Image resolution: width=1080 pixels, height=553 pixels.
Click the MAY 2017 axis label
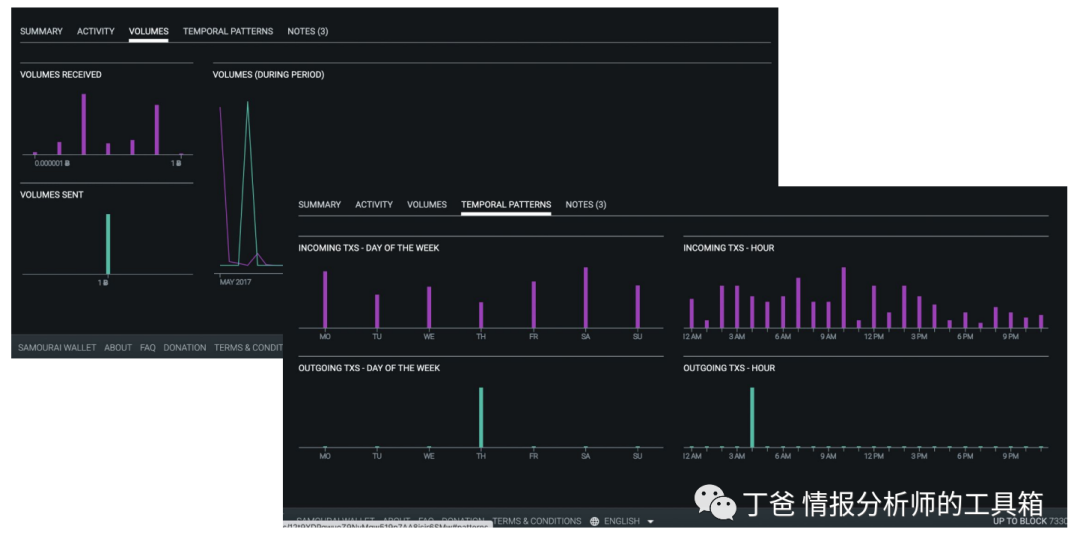(236, 282)
